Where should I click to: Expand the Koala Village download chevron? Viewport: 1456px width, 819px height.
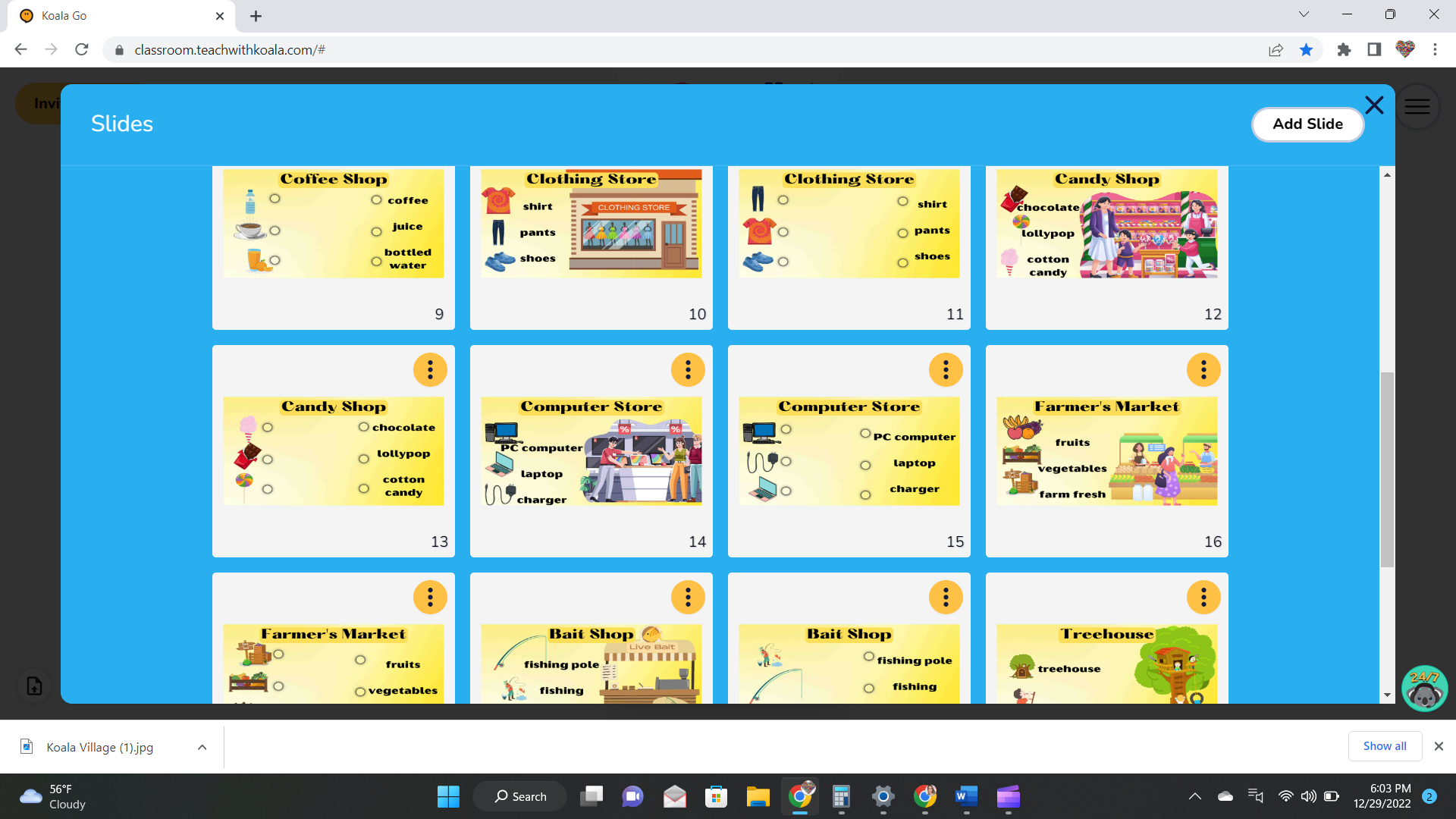pyautogui.click(x=202, y=747)
